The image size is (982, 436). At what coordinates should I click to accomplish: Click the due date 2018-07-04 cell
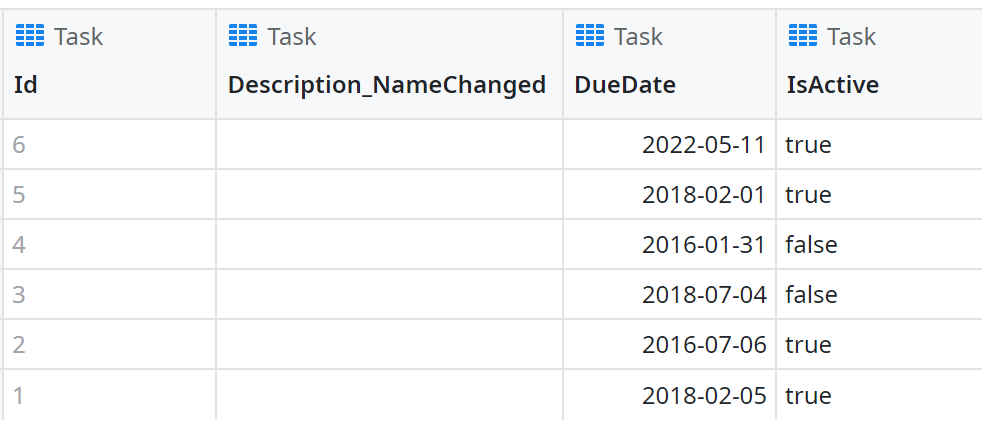click(x=704, y=295)
